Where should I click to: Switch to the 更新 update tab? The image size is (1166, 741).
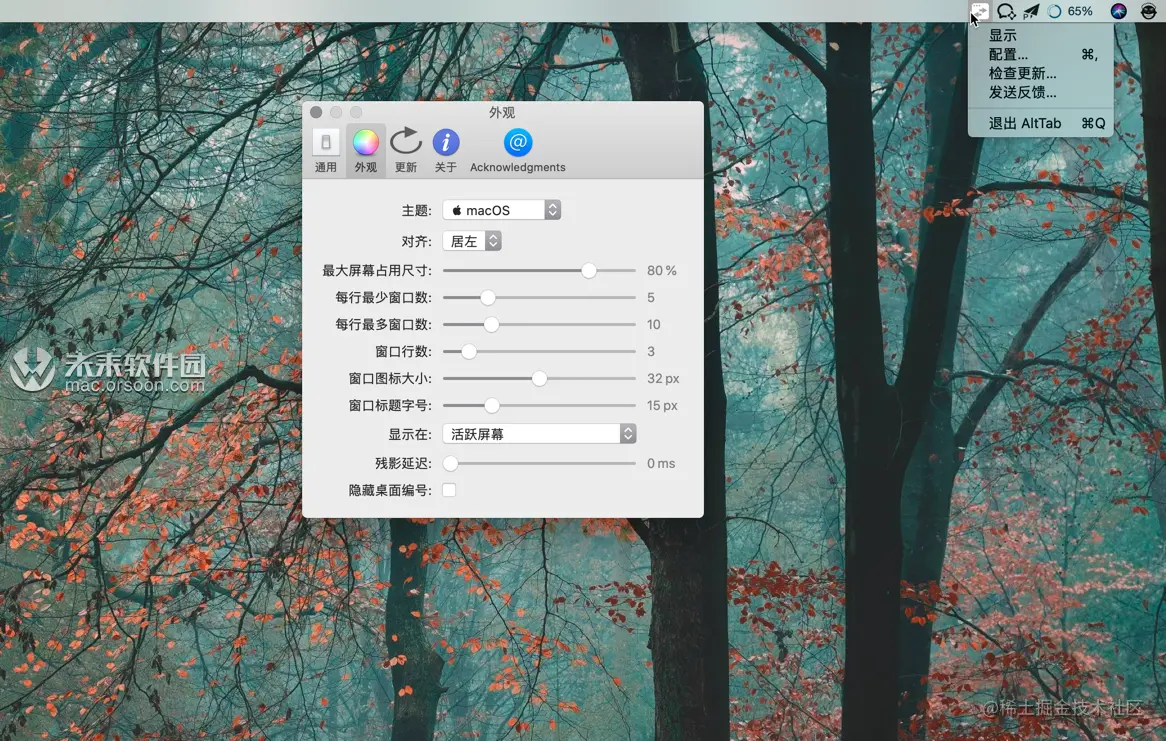coord(405,150)
